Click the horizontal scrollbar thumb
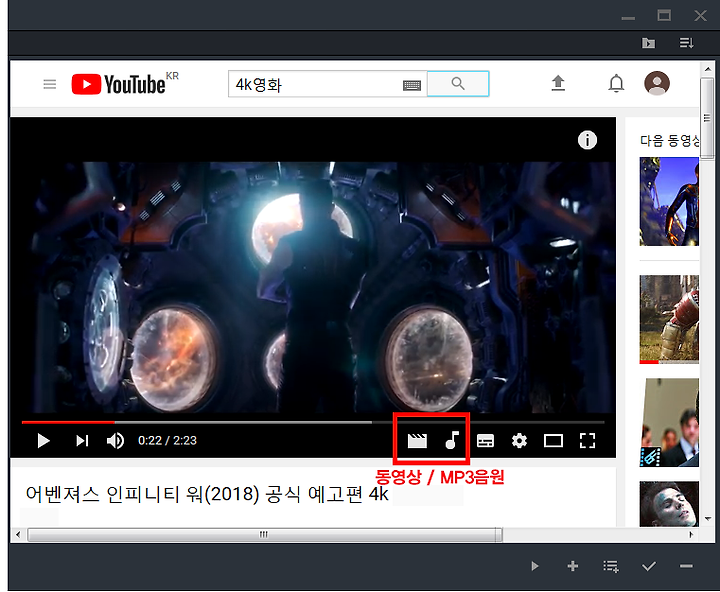The height and width of the screenshot is (592, 720). coord(264,535)
